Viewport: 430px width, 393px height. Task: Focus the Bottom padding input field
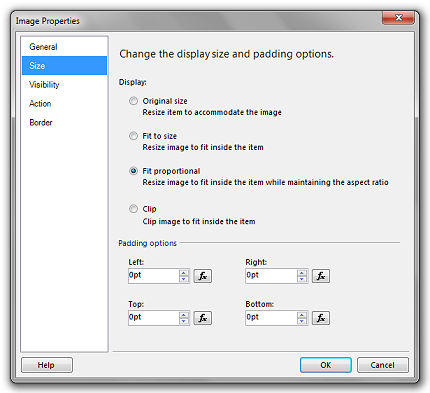[x=271, y=318]
